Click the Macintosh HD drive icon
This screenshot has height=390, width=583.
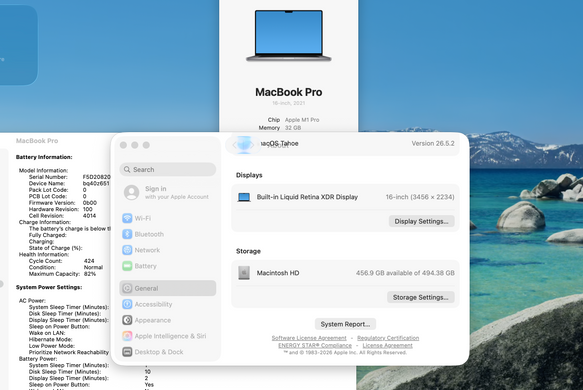pyautogui.click(x=244, y=273)
